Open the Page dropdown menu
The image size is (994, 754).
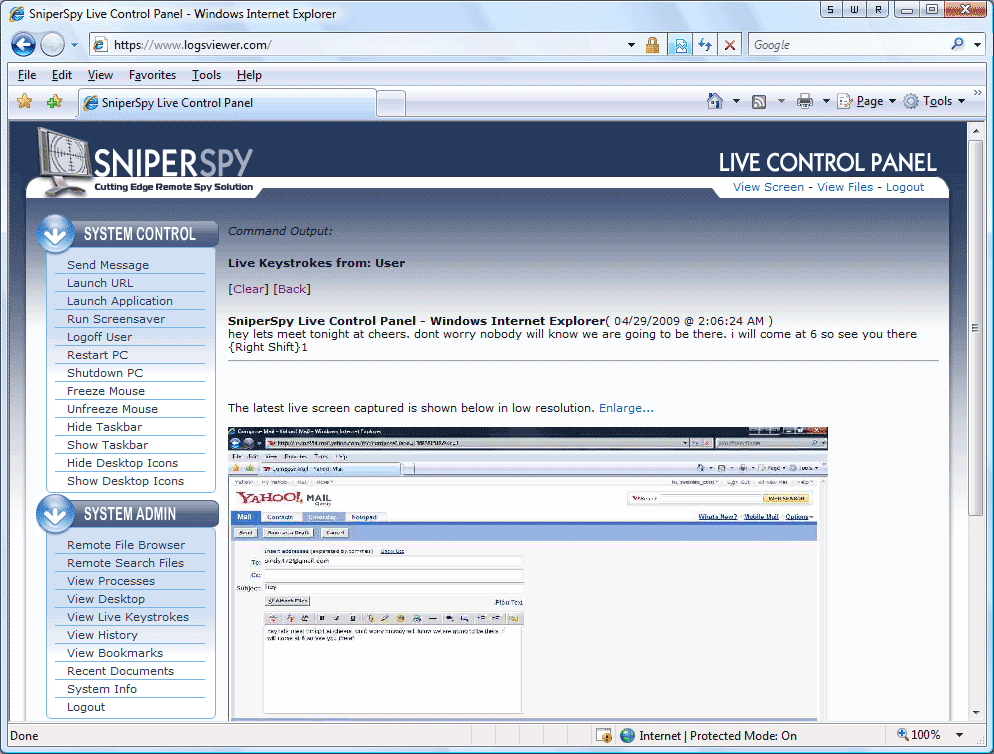point(866,101)
